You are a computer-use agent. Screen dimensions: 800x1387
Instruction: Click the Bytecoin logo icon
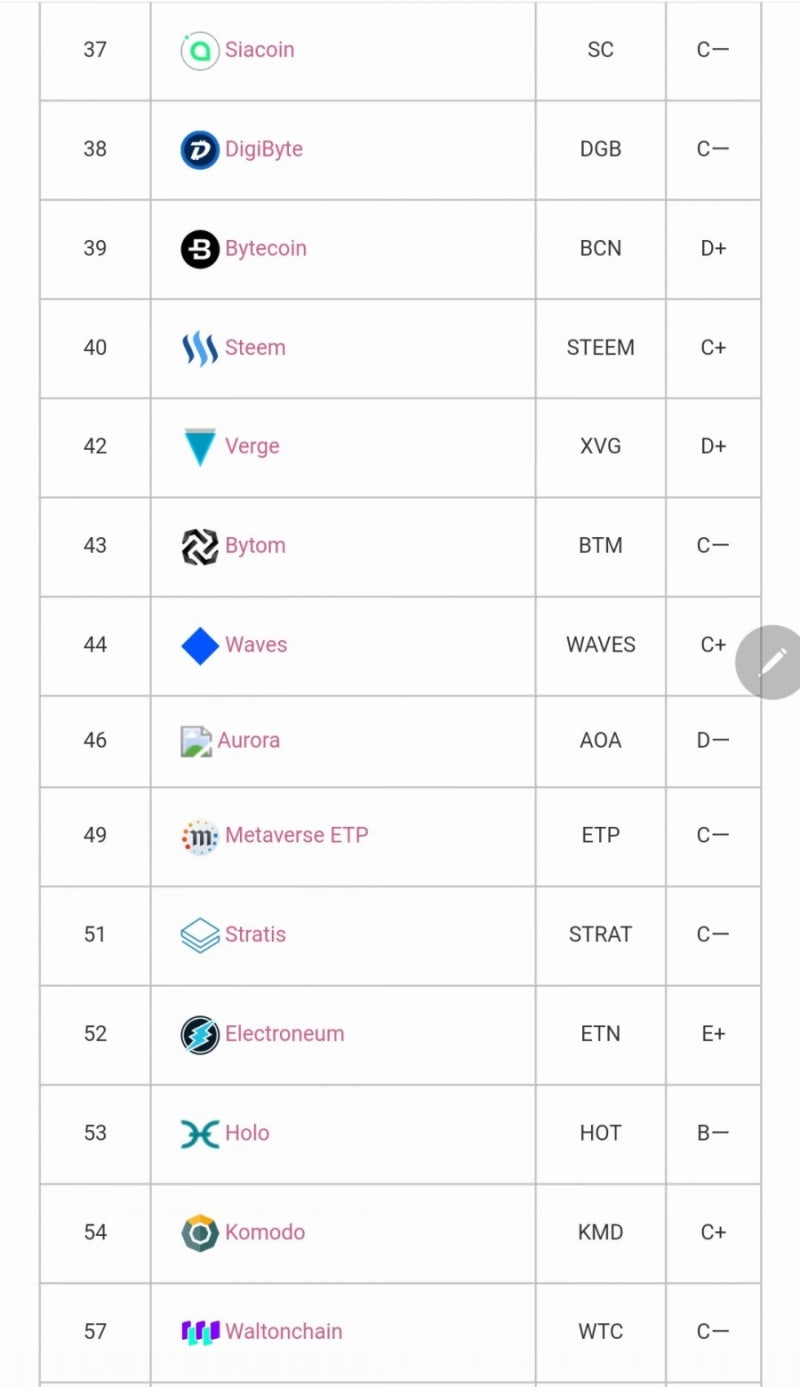pos(199,249)
